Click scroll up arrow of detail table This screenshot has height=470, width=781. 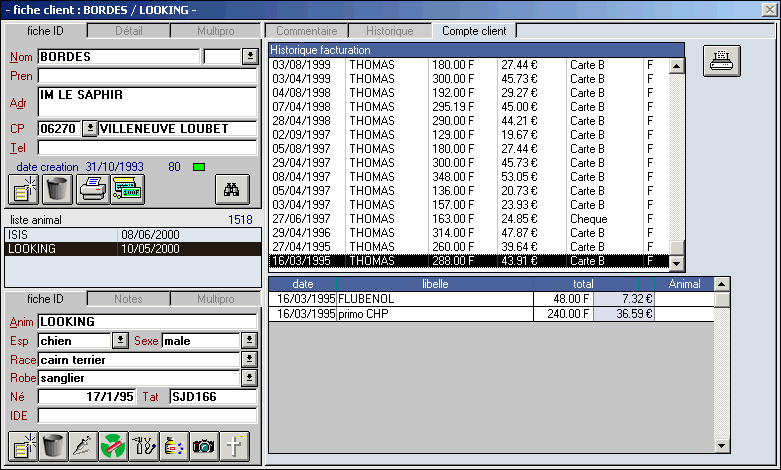coord(722,284)
